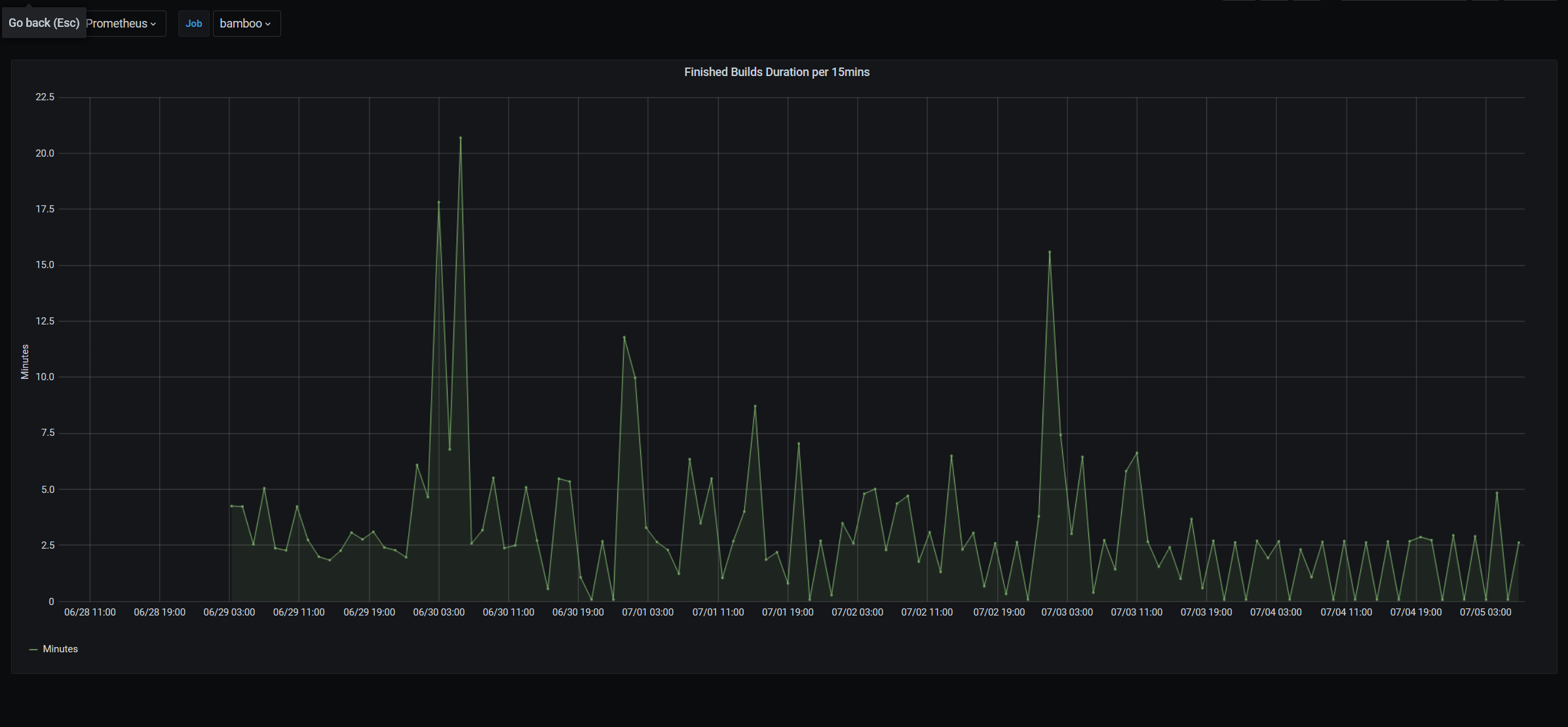Click the highest peak data point above 20
The height and width of the screenshot is (727, 1568).
pyautogui.click(x=461, y=138)
